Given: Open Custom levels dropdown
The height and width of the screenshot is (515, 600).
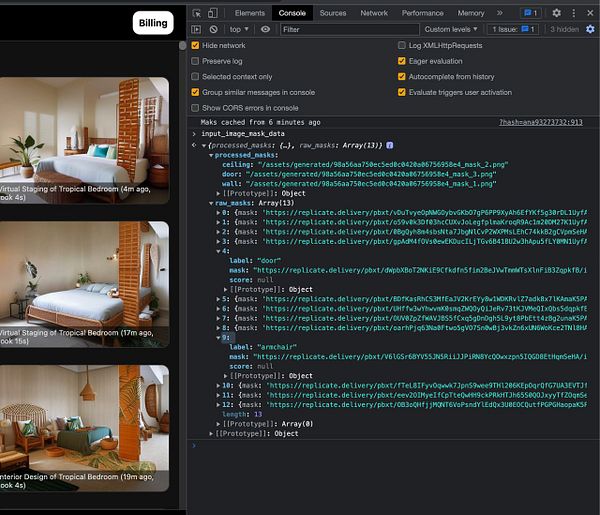Looking at the screenshot, I should click(x=451, y=29).
